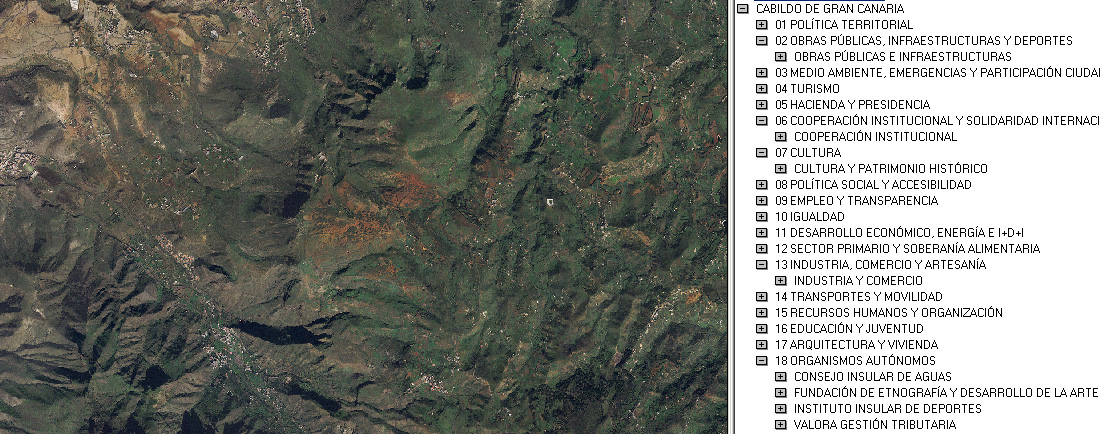
Task: Select VALORA GESTIÓN TRIBUTARIA label
Action: pyautogui.click(x=875, y=425)
